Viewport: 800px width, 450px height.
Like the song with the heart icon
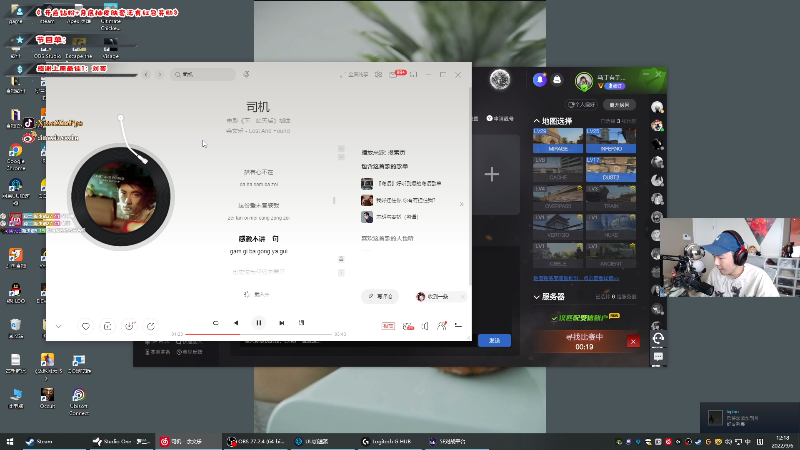(x=86, y=326)
